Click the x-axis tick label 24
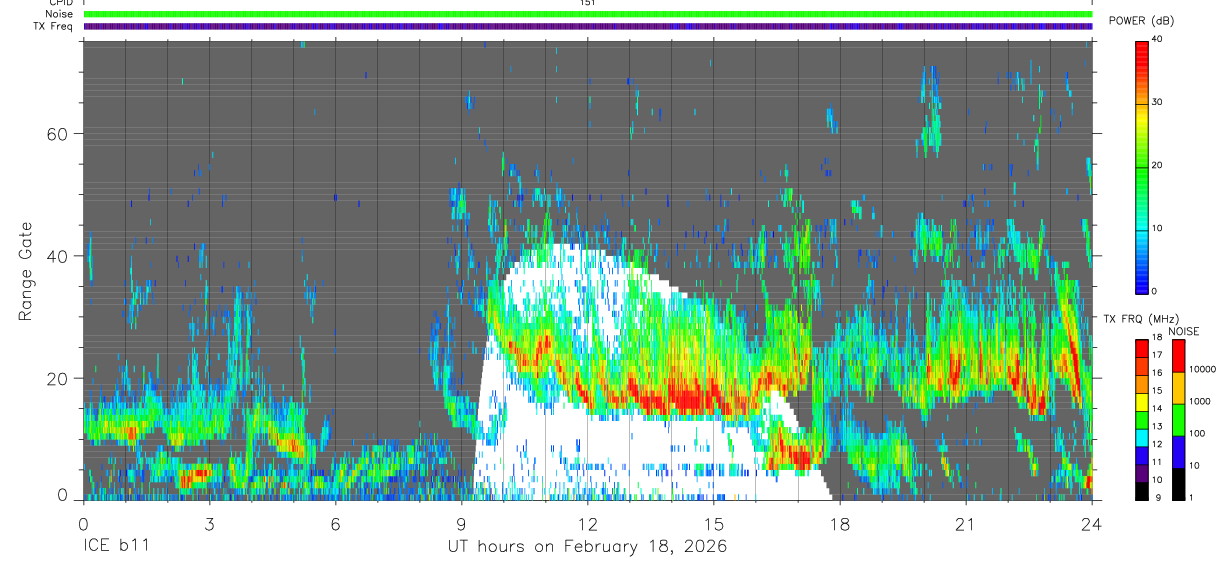 coord(1092,523)
